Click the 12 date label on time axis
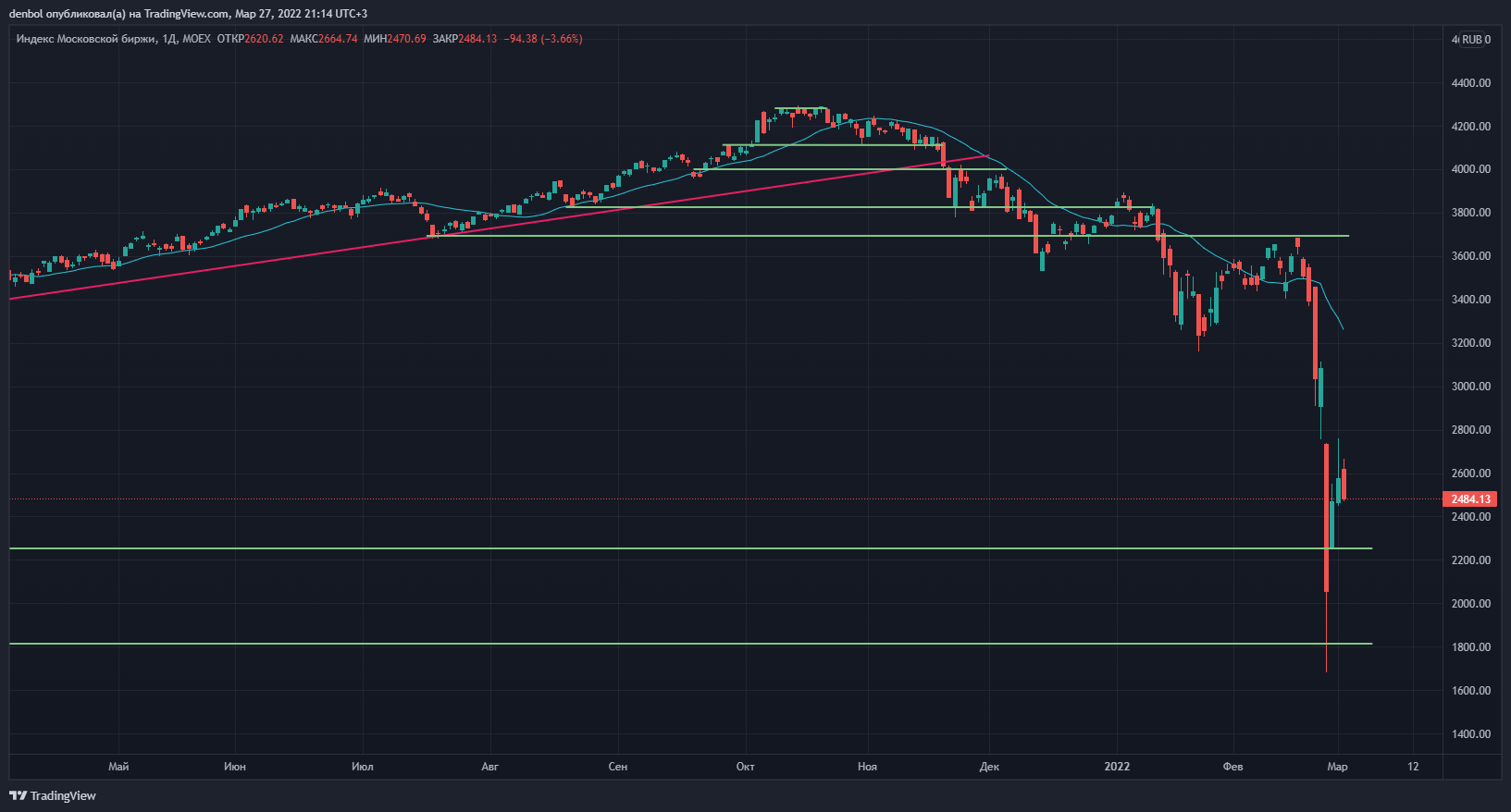The width and height of the screenshot is (1511, 812). coord(1413,767)
